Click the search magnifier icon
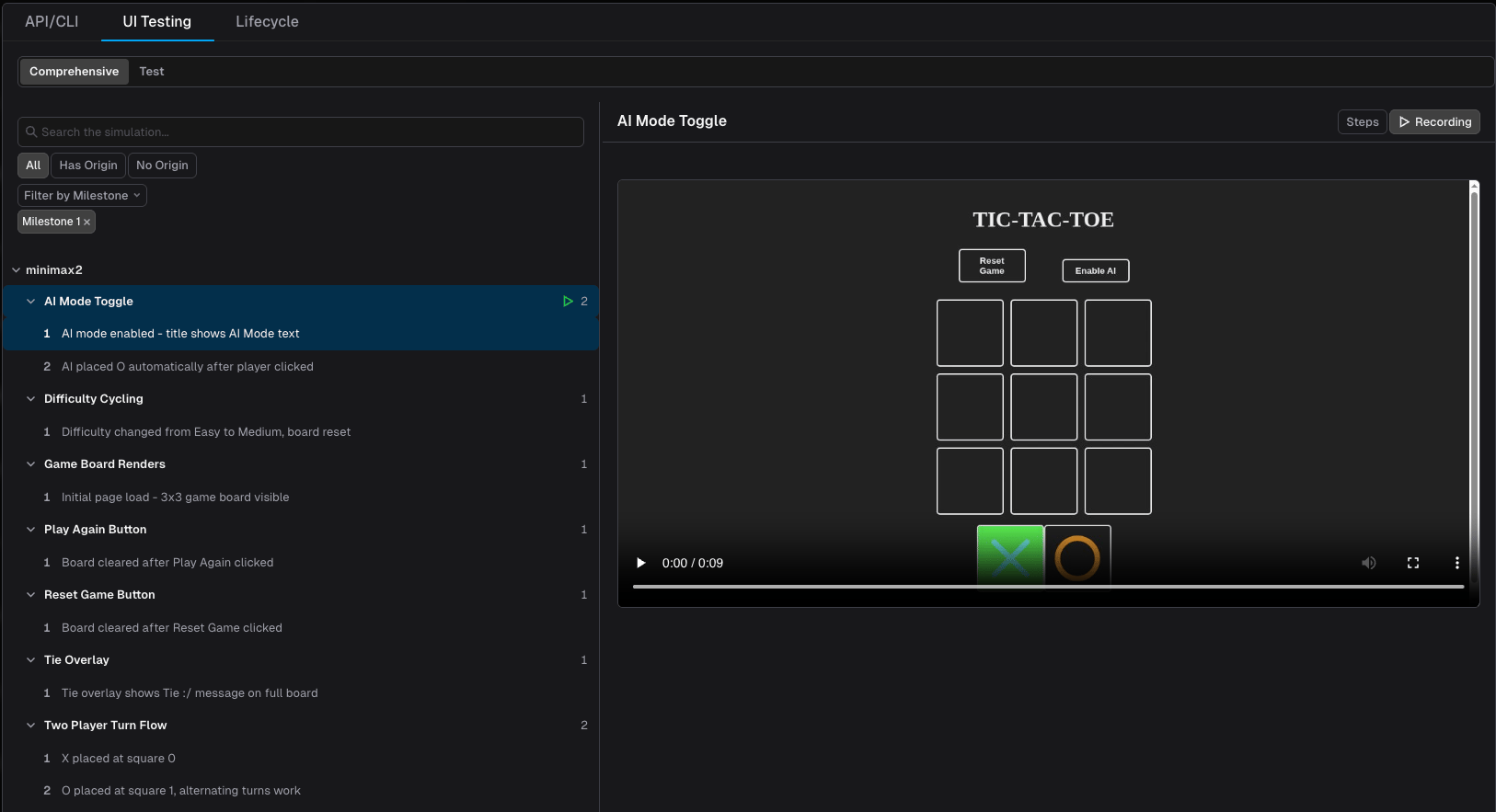 click(x=31, y=132)
